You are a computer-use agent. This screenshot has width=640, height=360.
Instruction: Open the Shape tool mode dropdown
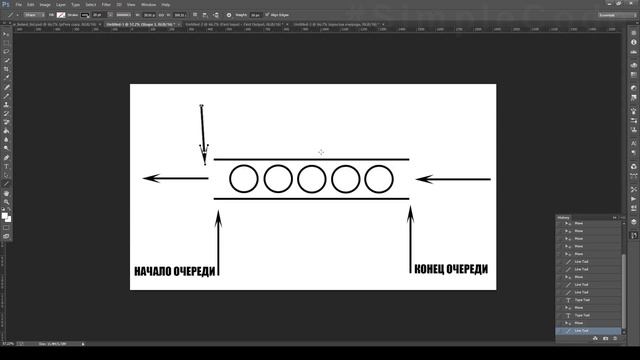34,15
